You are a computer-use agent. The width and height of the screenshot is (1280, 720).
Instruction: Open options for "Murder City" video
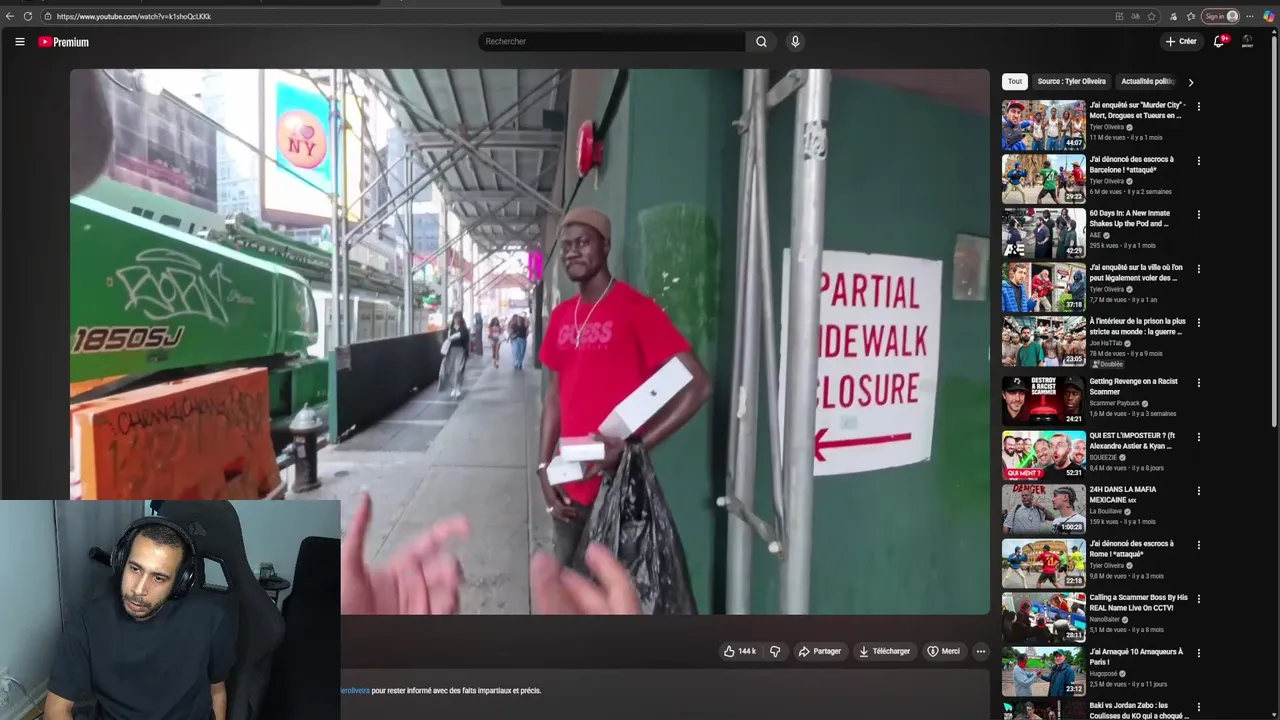1199,106
